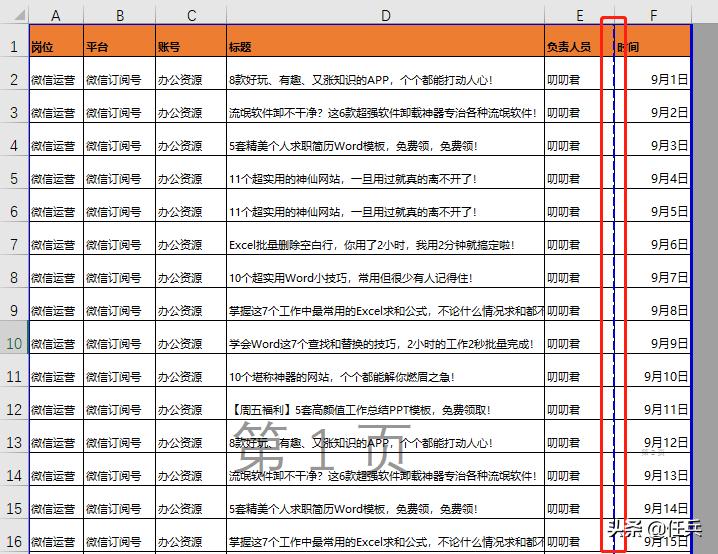Click title cell starting Excel批量删除空白行
The image size is (718, 554).
pyautogui.click(x=386, y=238)
